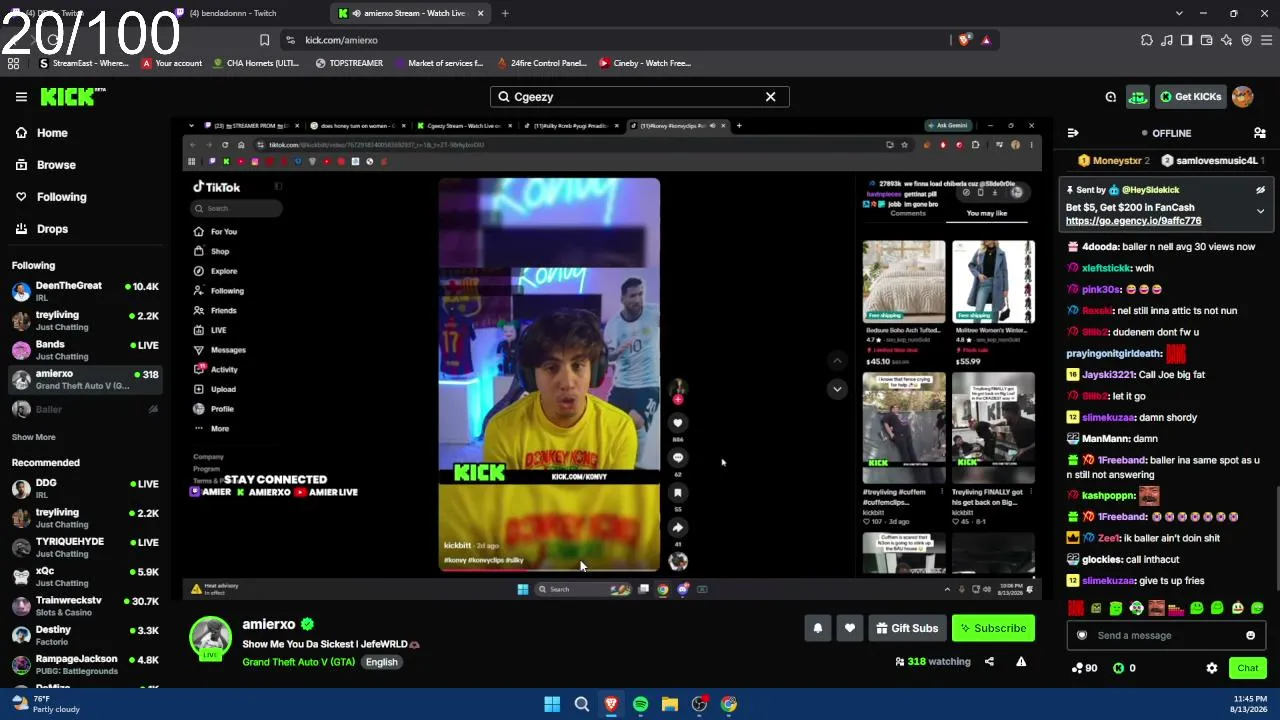Subscribe to amierxo
This screenshot has height=720, width=1280.
point(993,628)
